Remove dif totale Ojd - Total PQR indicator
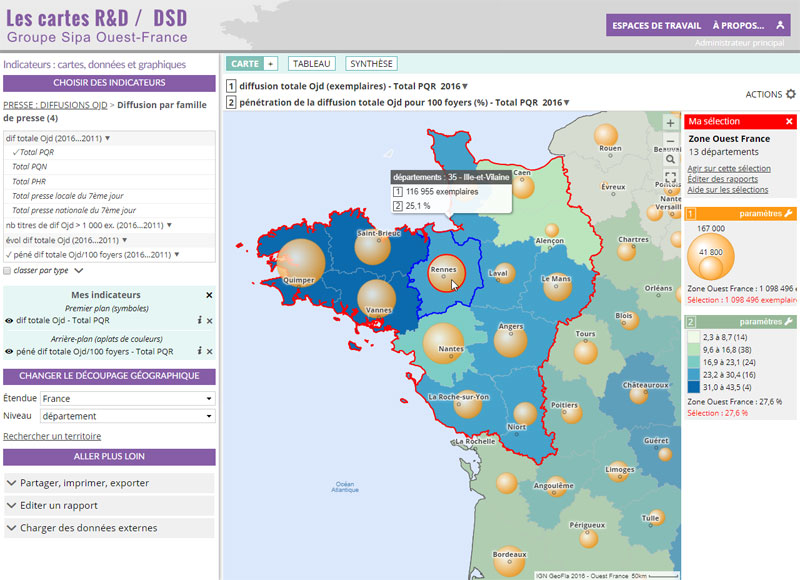 point(209,321)
